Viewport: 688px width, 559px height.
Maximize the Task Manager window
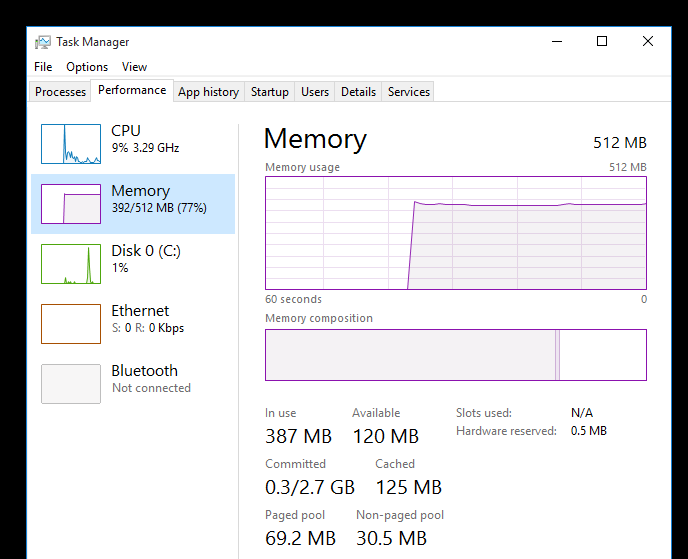click(x=602, y=42)
